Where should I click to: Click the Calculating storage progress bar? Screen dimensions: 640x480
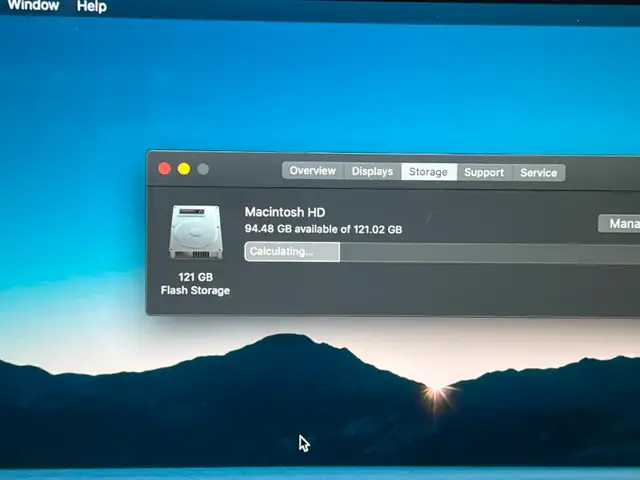tap(442, 252)
